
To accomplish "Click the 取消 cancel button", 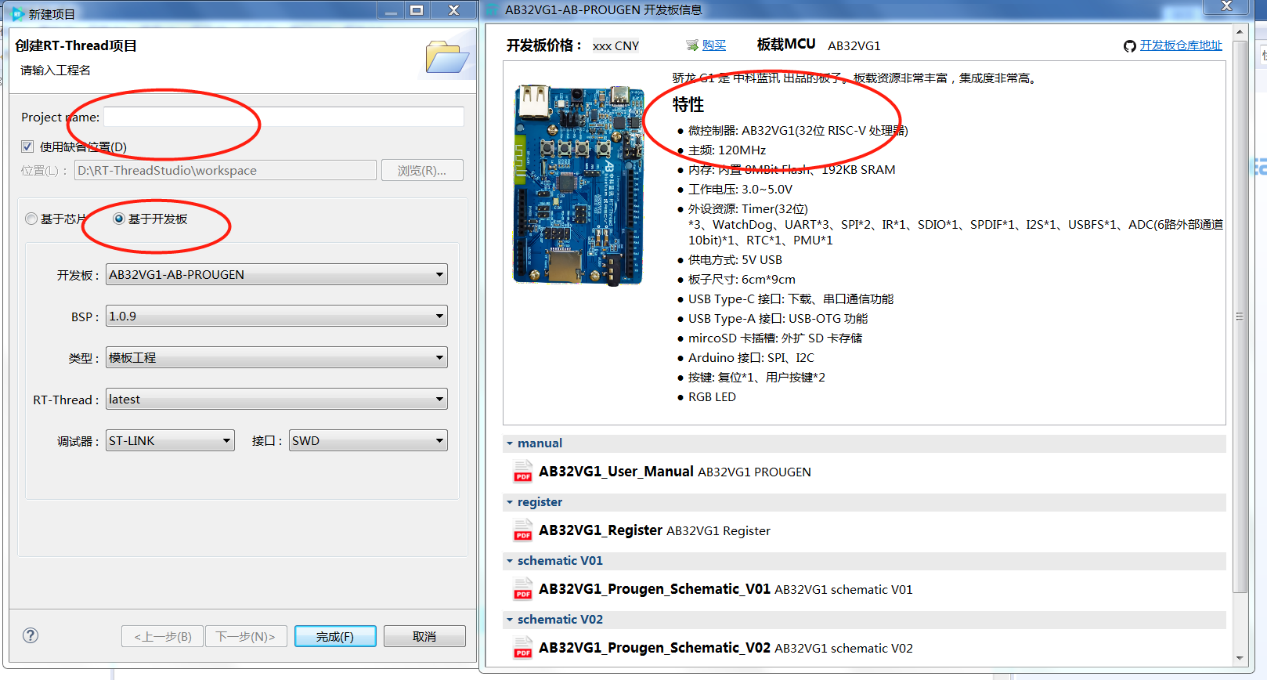I will point(425,636).
